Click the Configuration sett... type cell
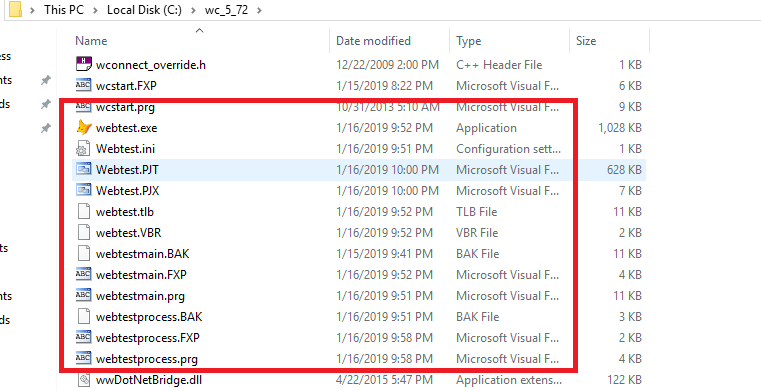This screenshot has height=391, width=761. pyautogui.click(x=508, y=148)
